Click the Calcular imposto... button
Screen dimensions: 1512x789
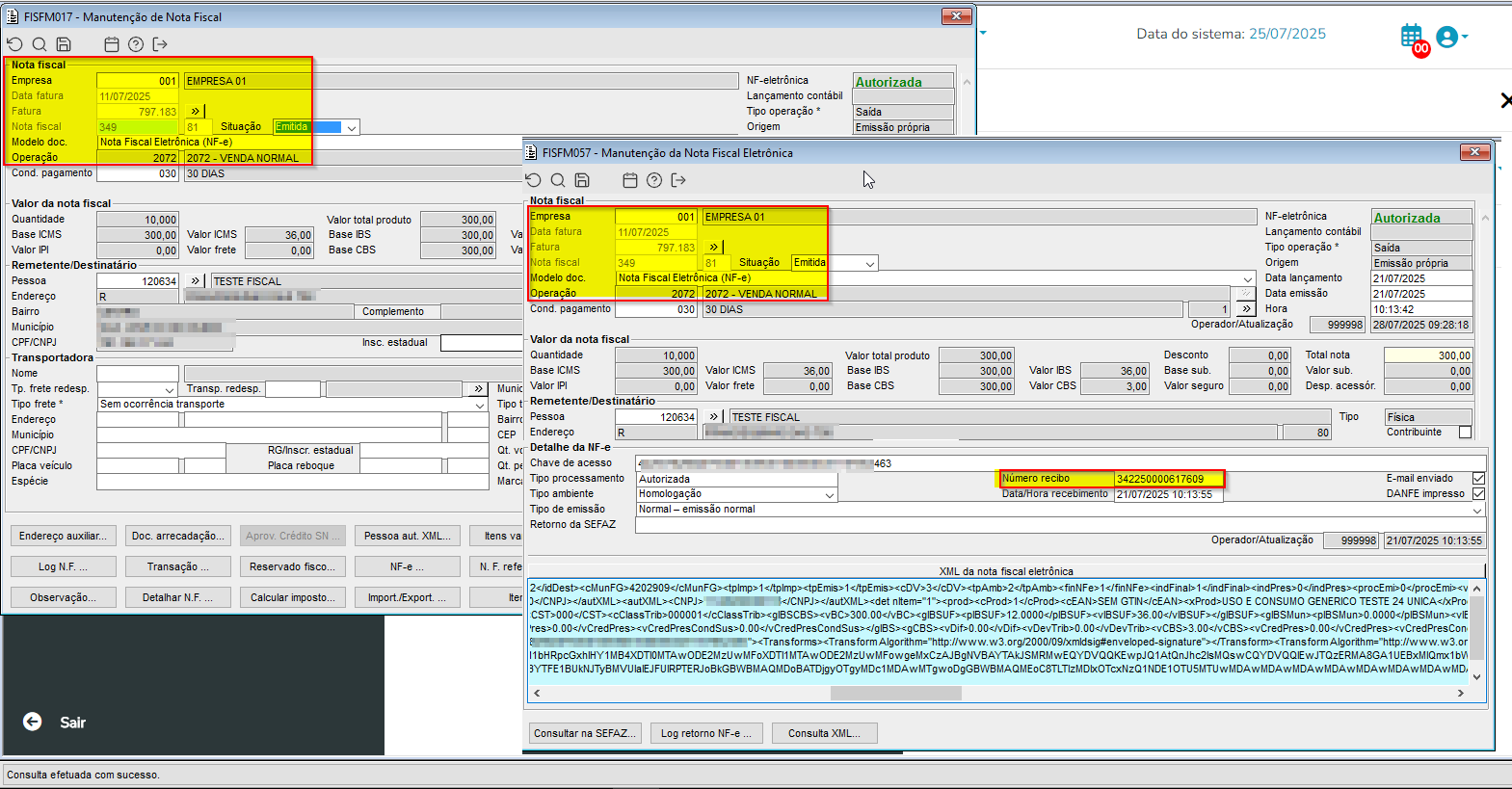pyautogui.click(x=293, y=597)
